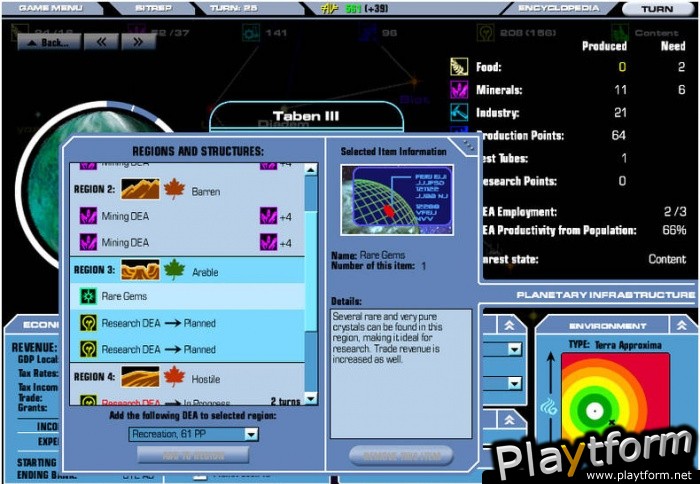700x484 pixels.
Task: Click the Add to Region button
Action: point(193,455)
